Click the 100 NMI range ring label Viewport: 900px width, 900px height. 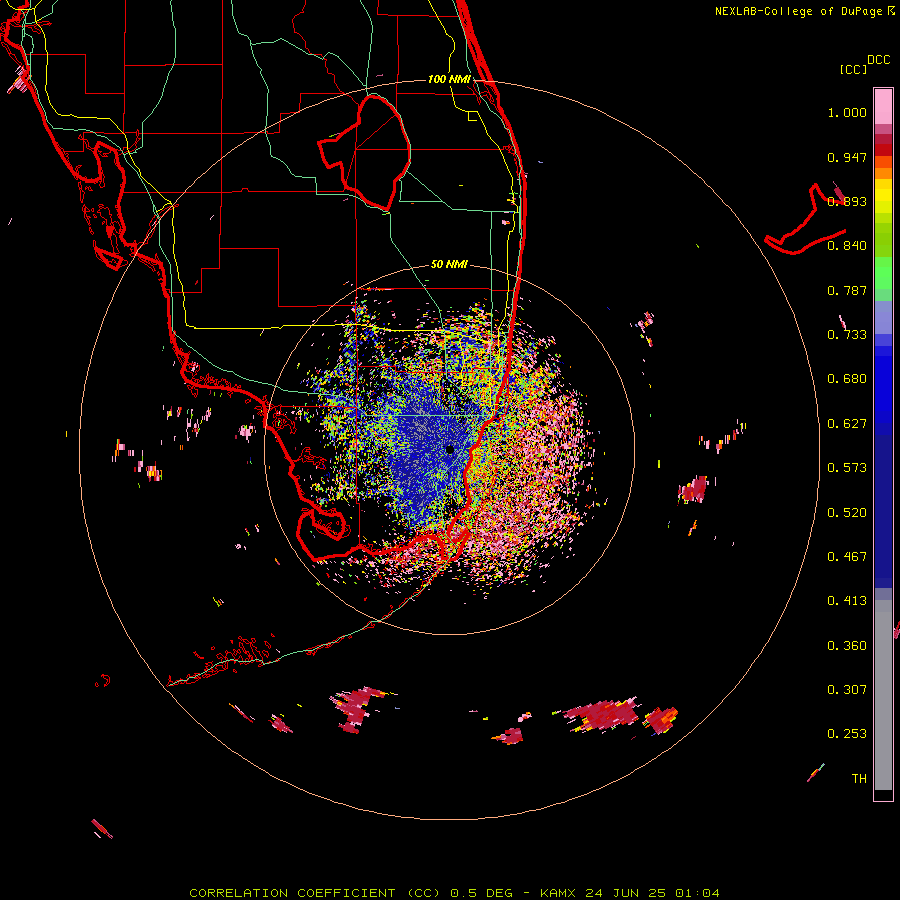[449, 79]
